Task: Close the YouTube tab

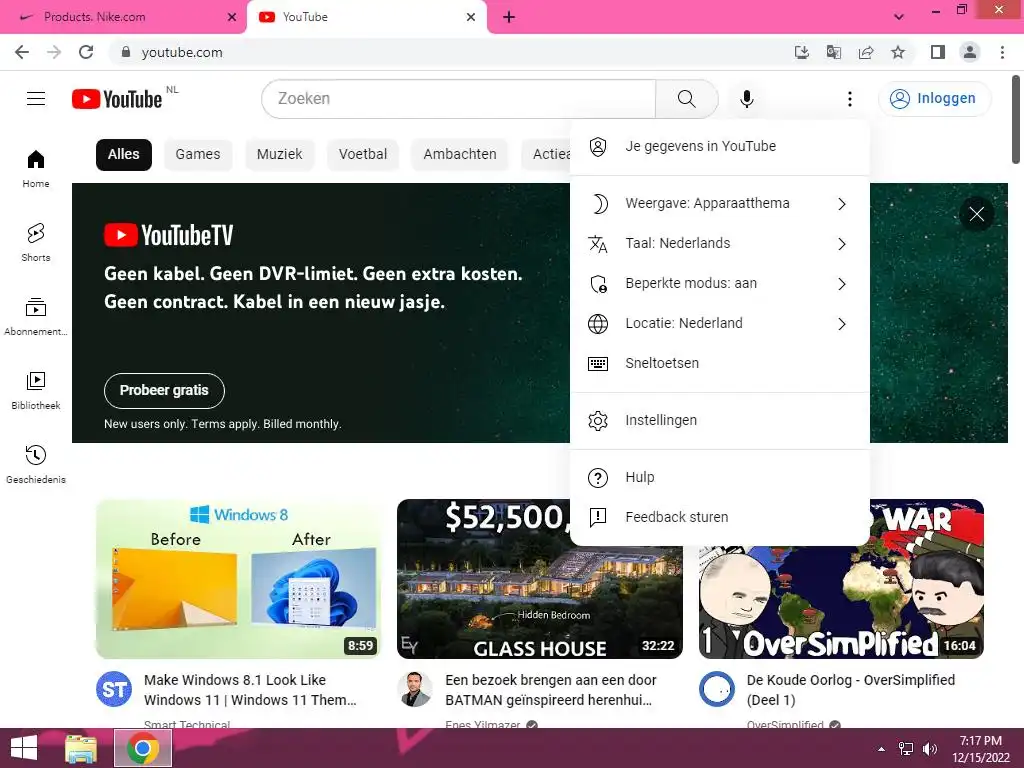Action: [471, 17]
